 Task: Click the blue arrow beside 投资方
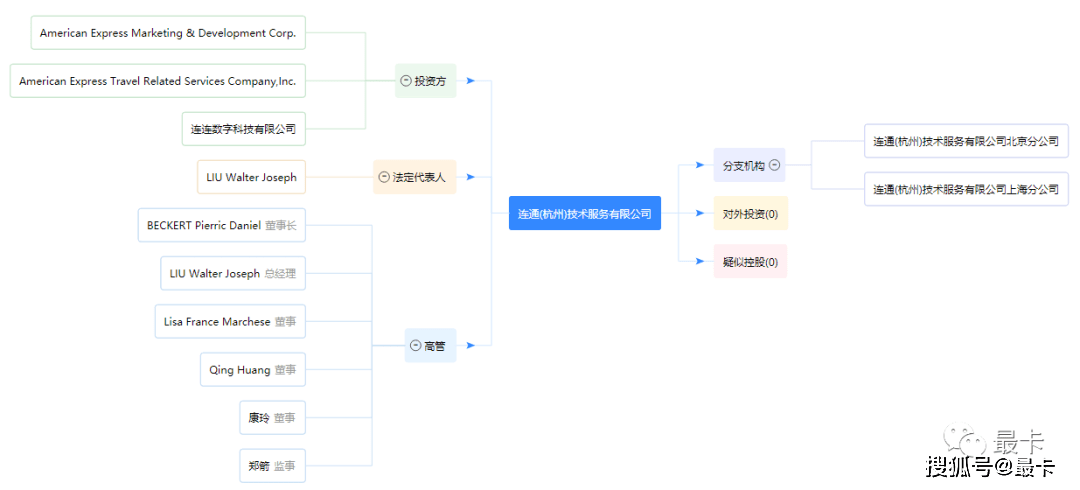pos(470,81)
